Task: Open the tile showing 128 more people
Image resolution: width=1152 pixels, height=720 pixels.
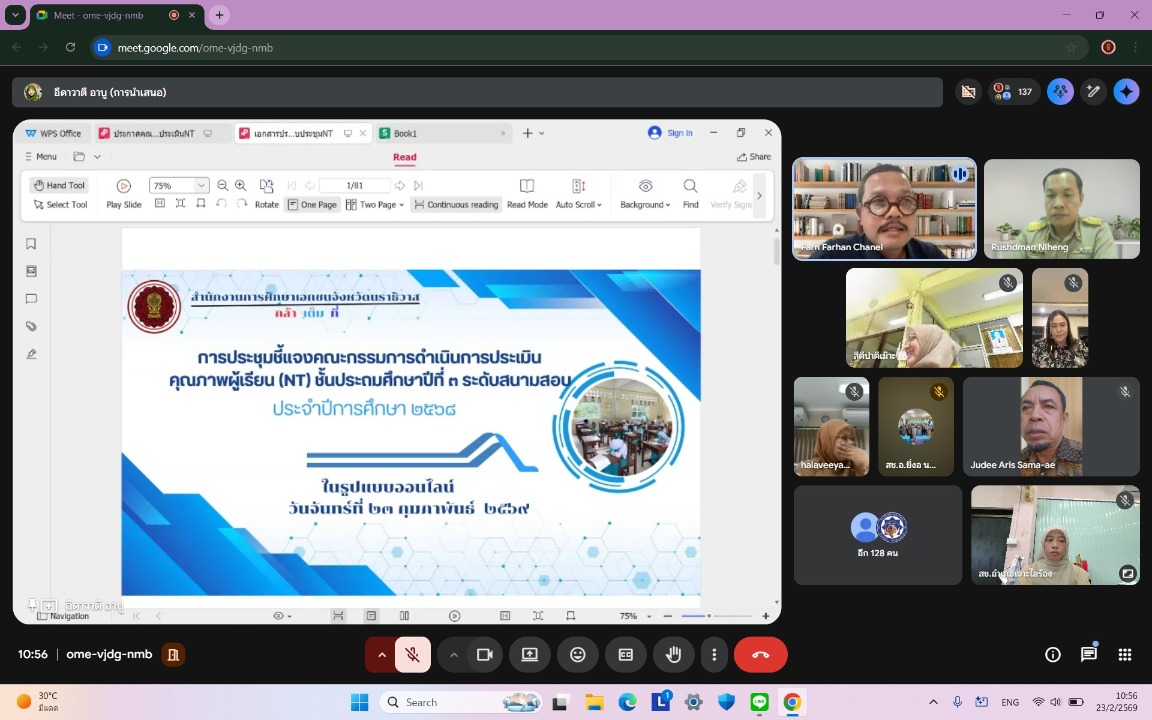Action: [x=878, y=535]
